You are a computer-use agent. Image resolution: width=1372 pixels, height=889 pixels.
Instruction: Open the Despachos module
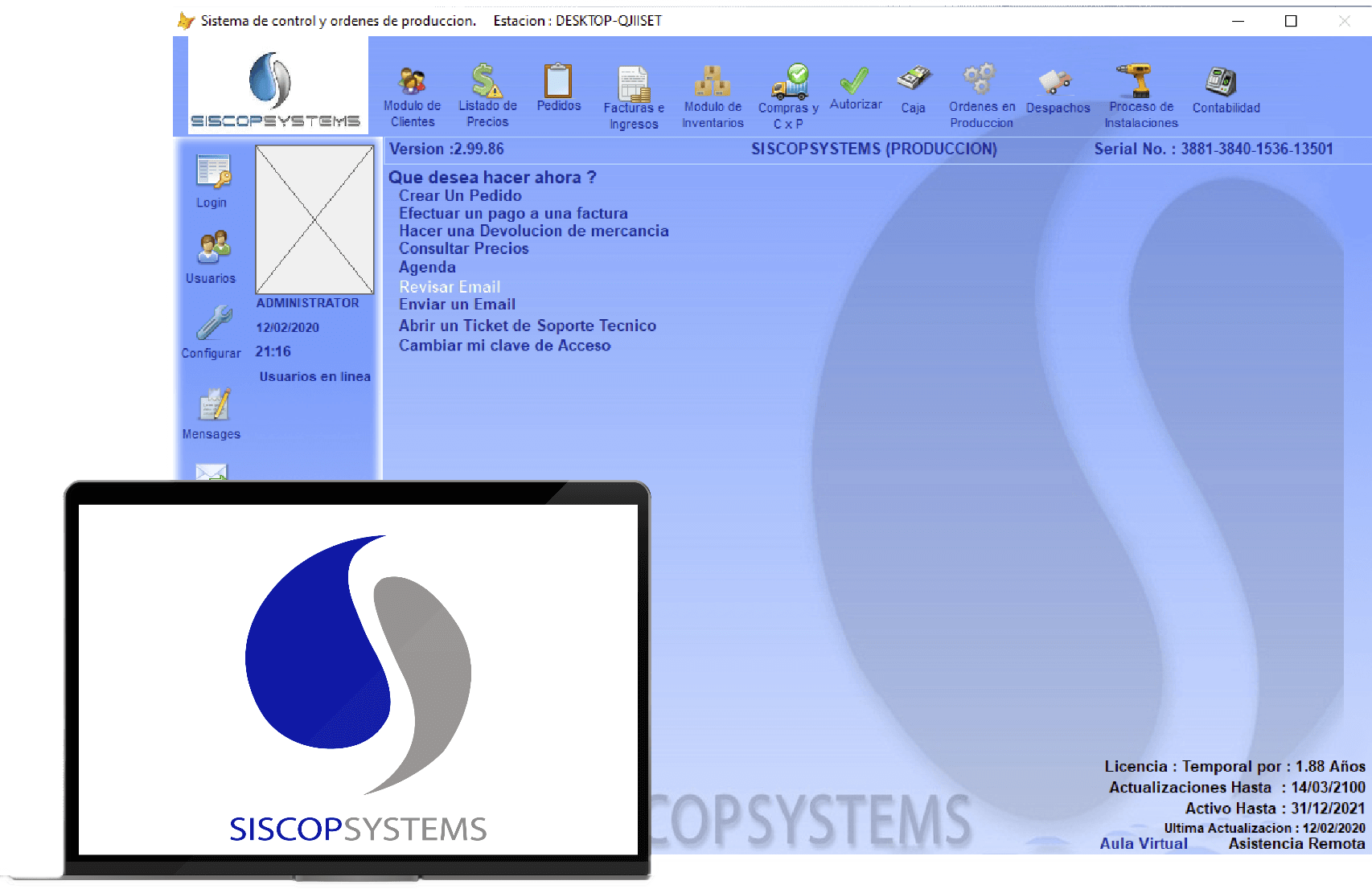pyautogui.click(x=1057, y=81)
